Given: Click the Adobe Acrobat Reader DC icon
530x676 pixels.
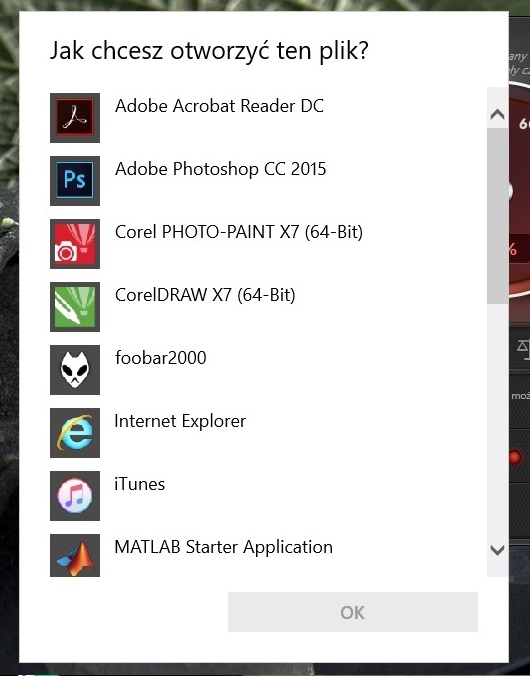Looking at the screenshot, I should pos(75,118).
